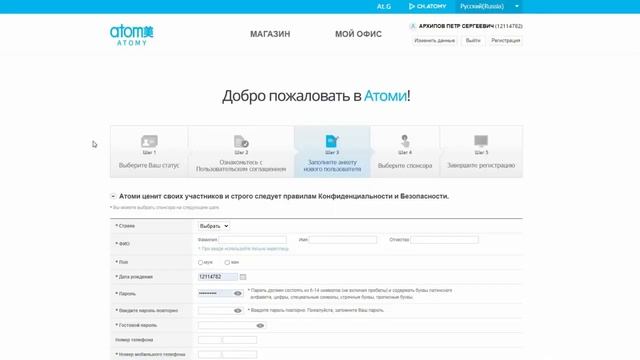
Task: Select the Шаг 5 Завершите регистрацию step
Action: tap(481, 152)
